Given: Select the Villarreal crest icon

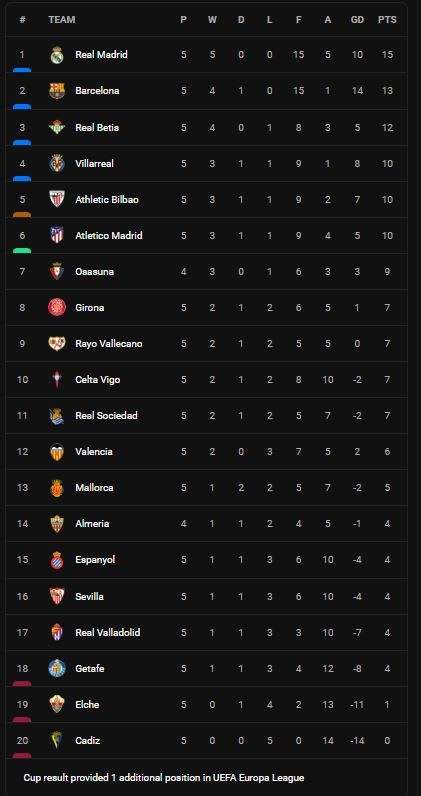Looking at the screenshot, I should [x=57, y=163].
